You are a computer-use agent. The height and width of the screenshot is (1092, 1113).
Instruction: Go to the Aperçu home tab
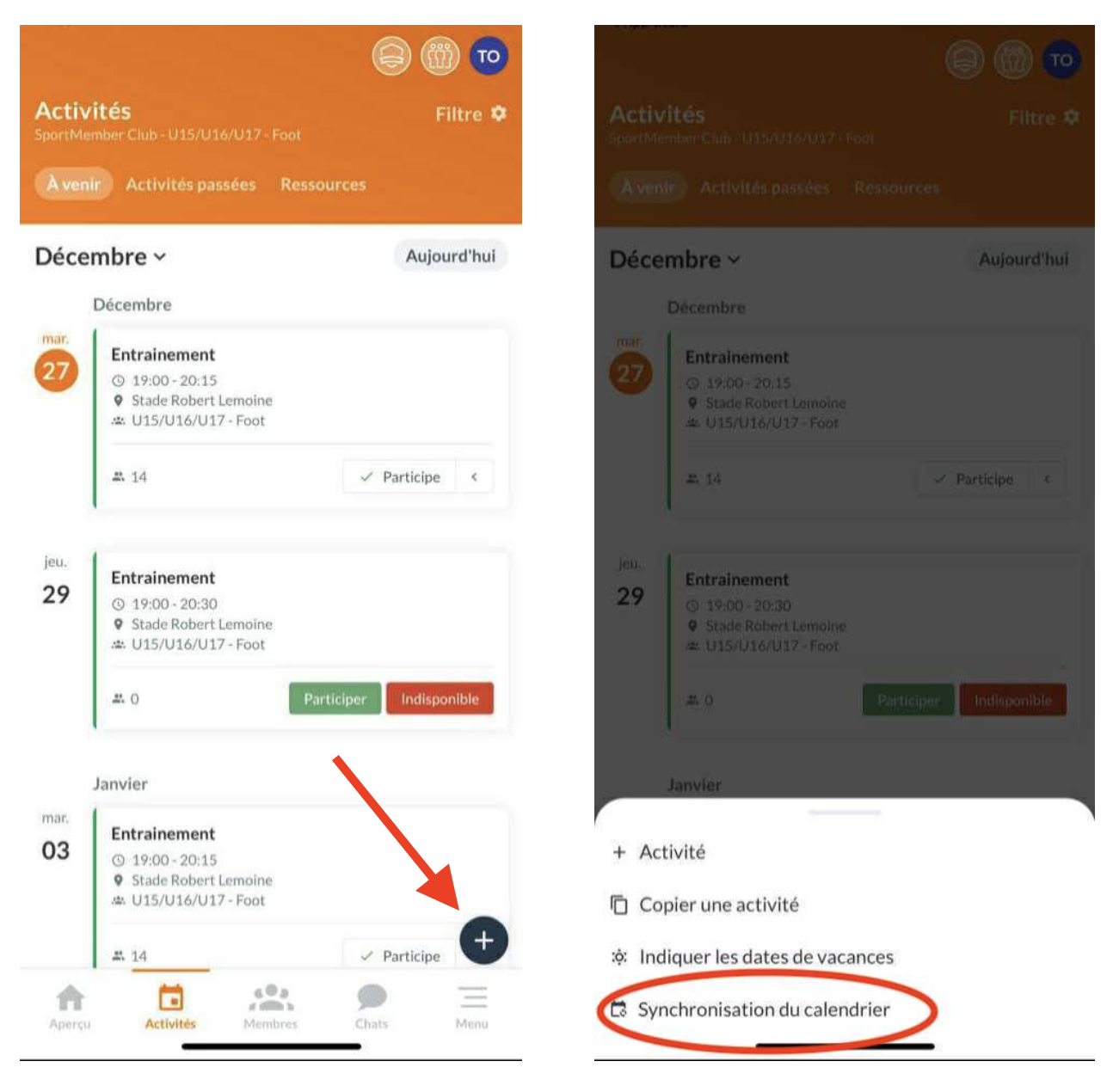pos(70,1007)
